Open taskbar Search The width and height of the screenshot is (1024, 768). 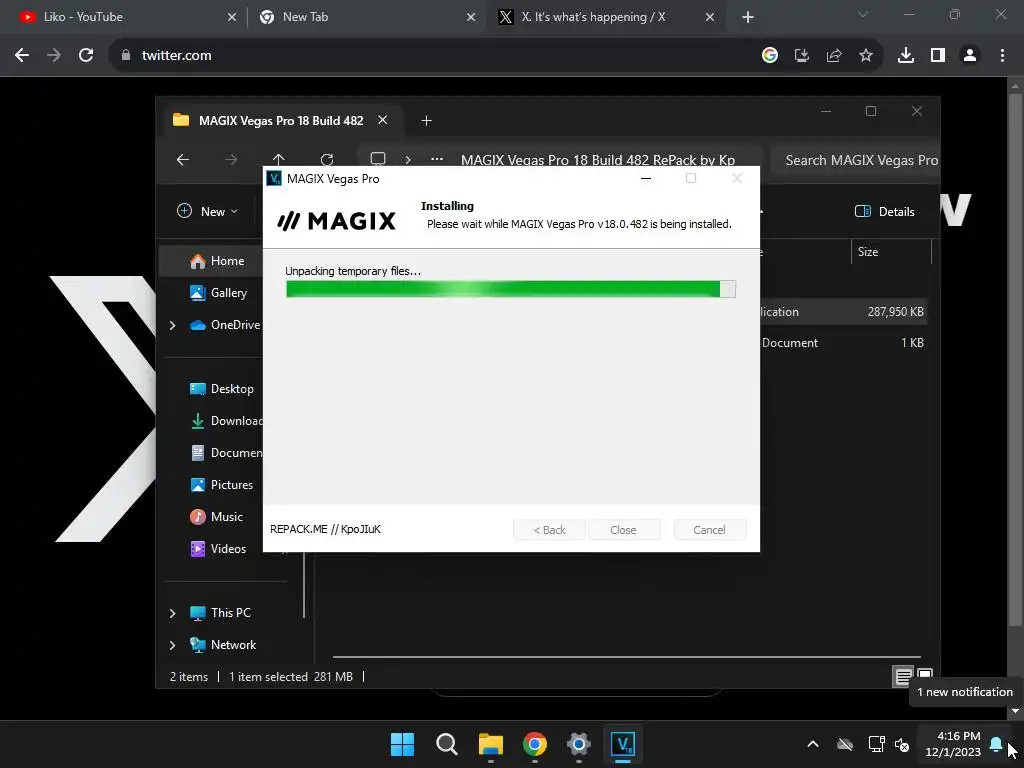pyautogui.click(x=447, y=744)
